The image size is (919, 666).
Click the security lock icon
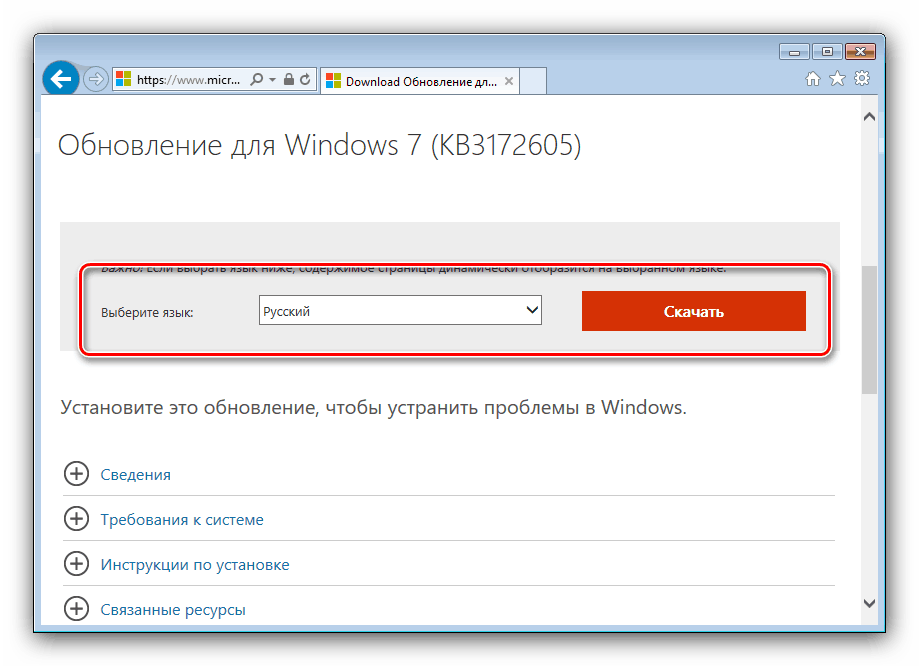289,79
